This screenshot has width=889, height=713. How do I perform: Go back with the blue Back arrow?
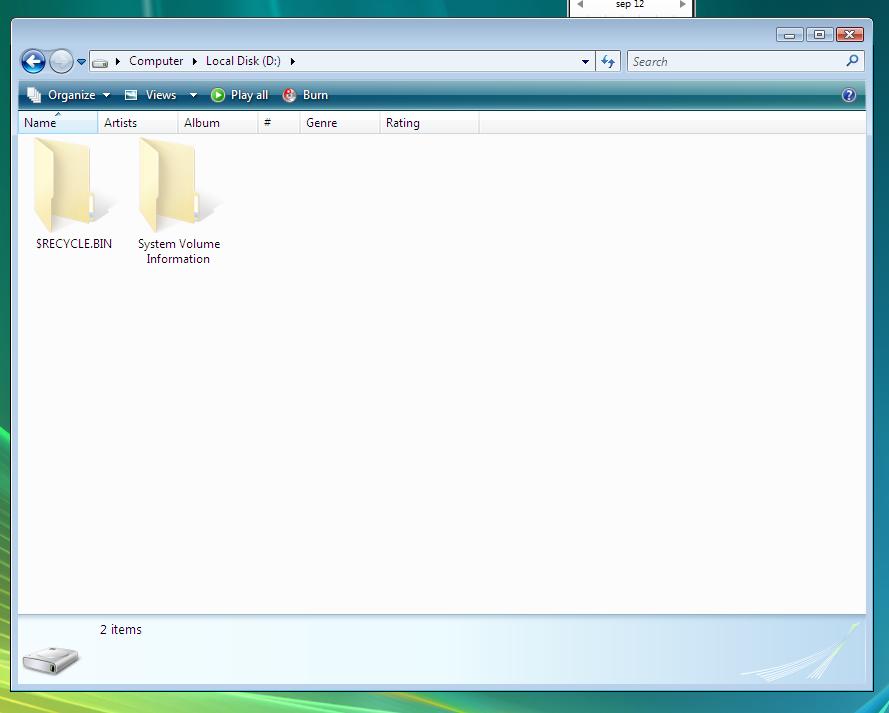(x=33, y=61)
